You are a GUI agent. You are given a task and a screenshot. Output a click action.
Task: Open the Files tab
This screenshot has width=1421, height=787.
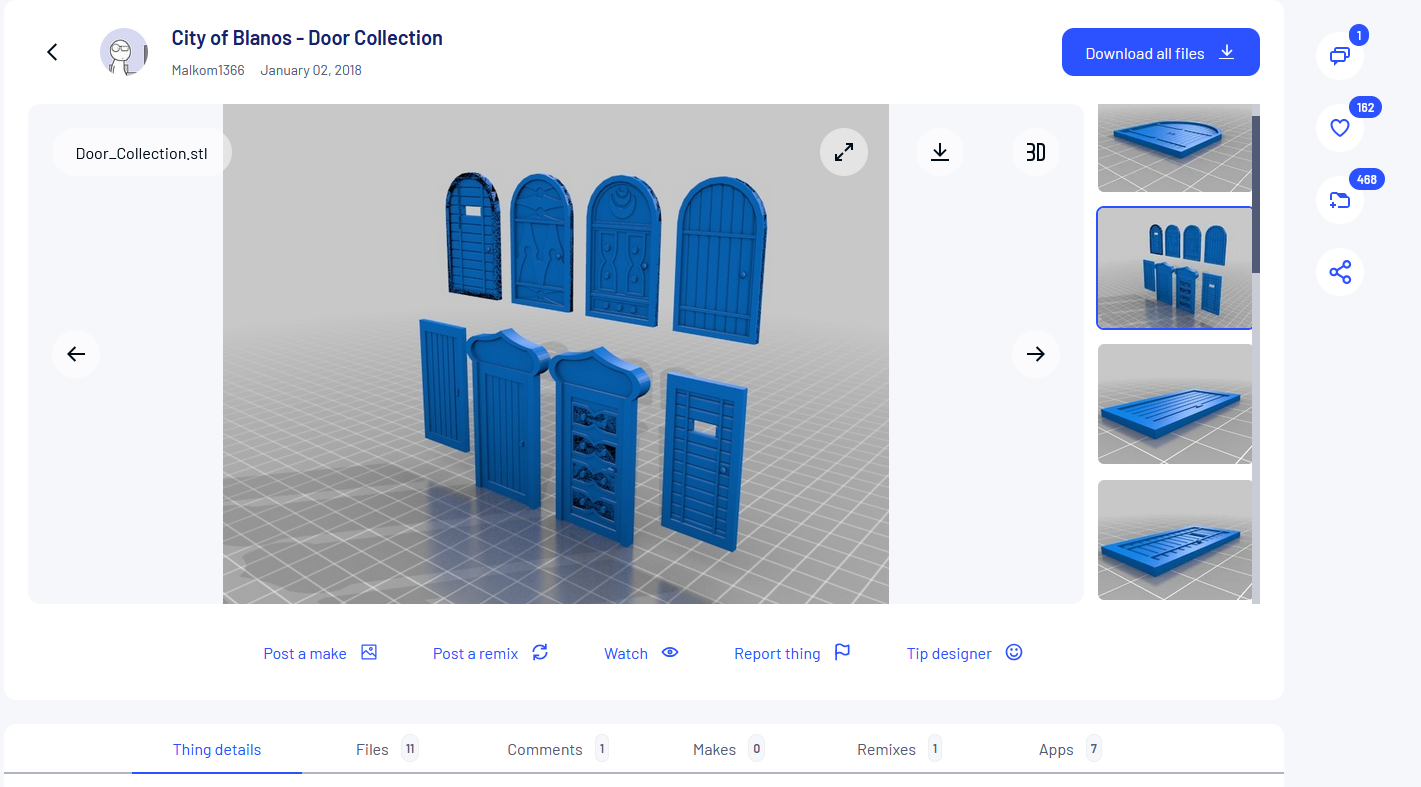tap(387, 749)
